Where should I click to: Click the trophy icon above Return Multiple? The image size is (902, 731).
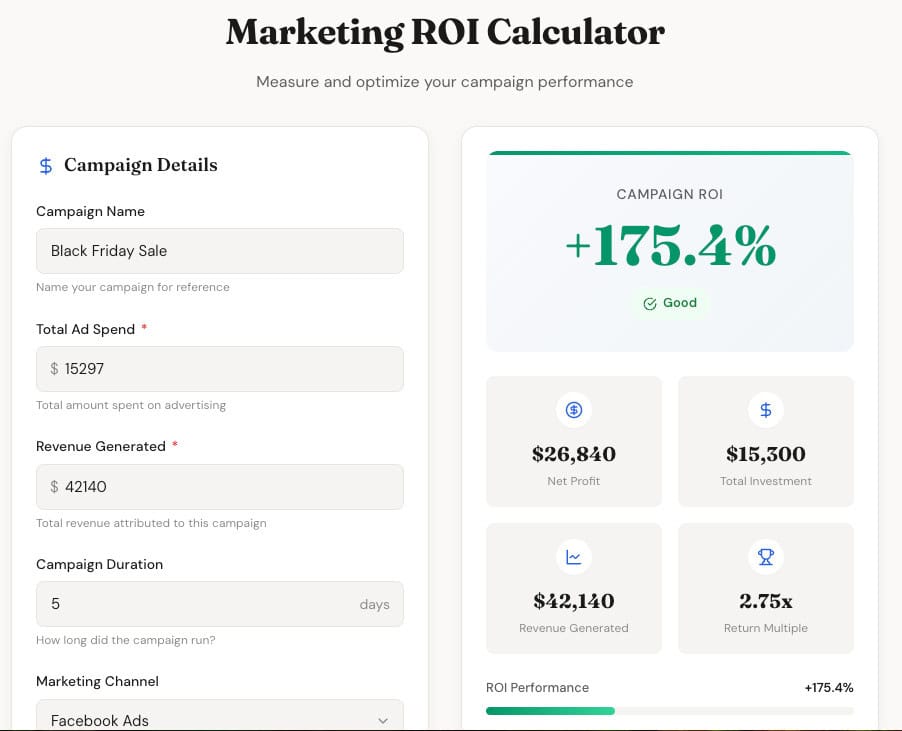point(765,557)
